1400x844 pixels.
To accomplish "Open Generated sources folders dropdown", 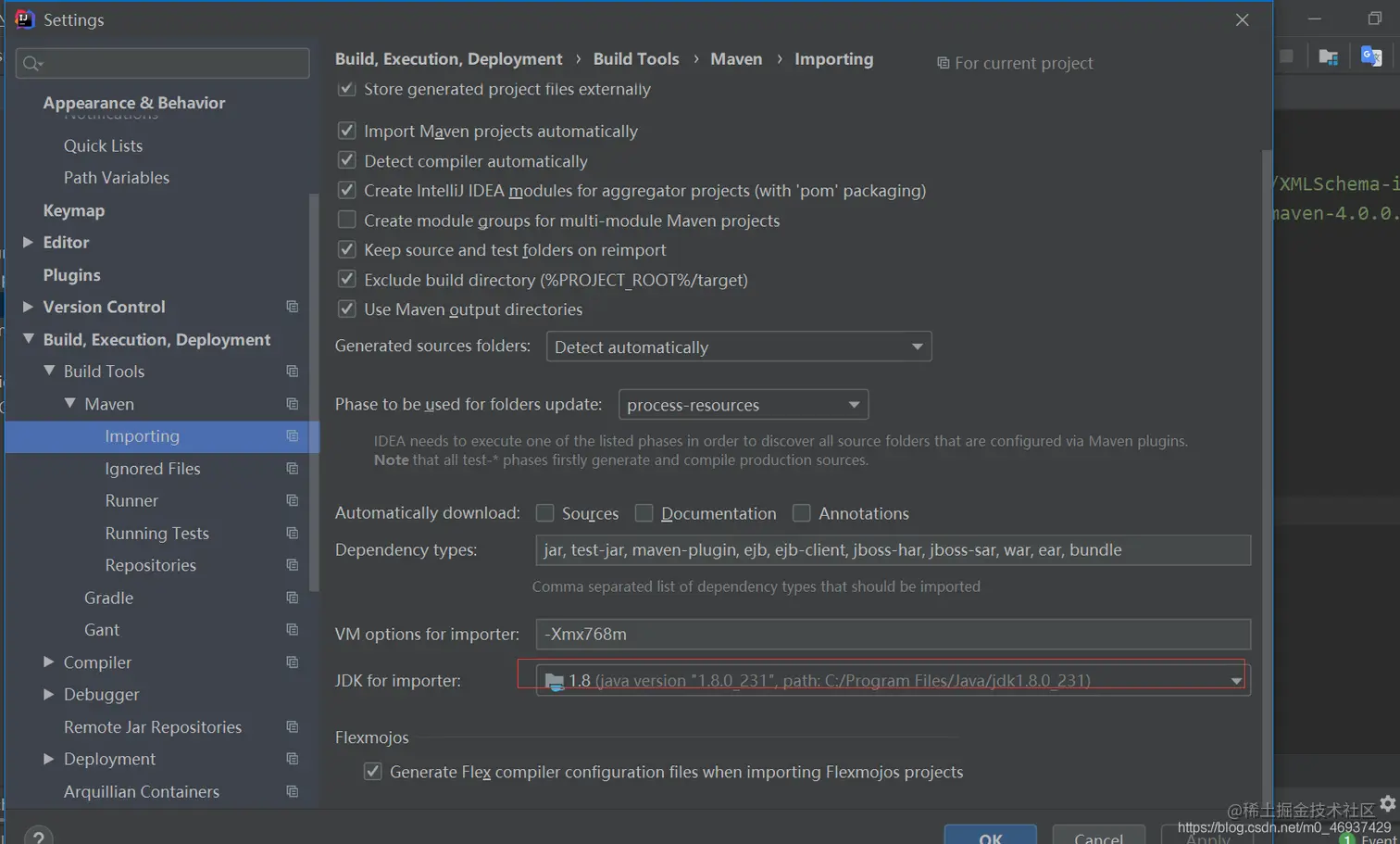I will pyautogui.click(x=739, y=346).
